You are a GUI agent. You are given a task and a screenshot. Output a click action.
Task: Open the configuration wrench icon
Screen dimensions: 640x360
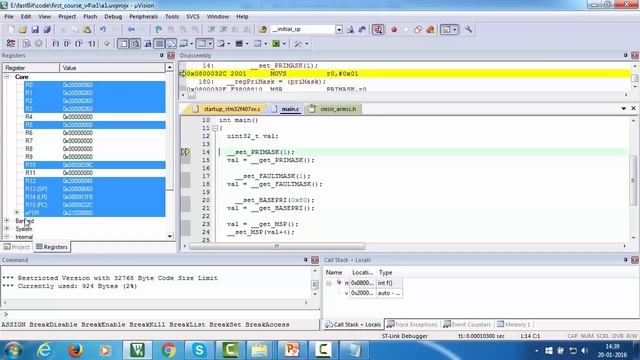[x=469, y=29]
